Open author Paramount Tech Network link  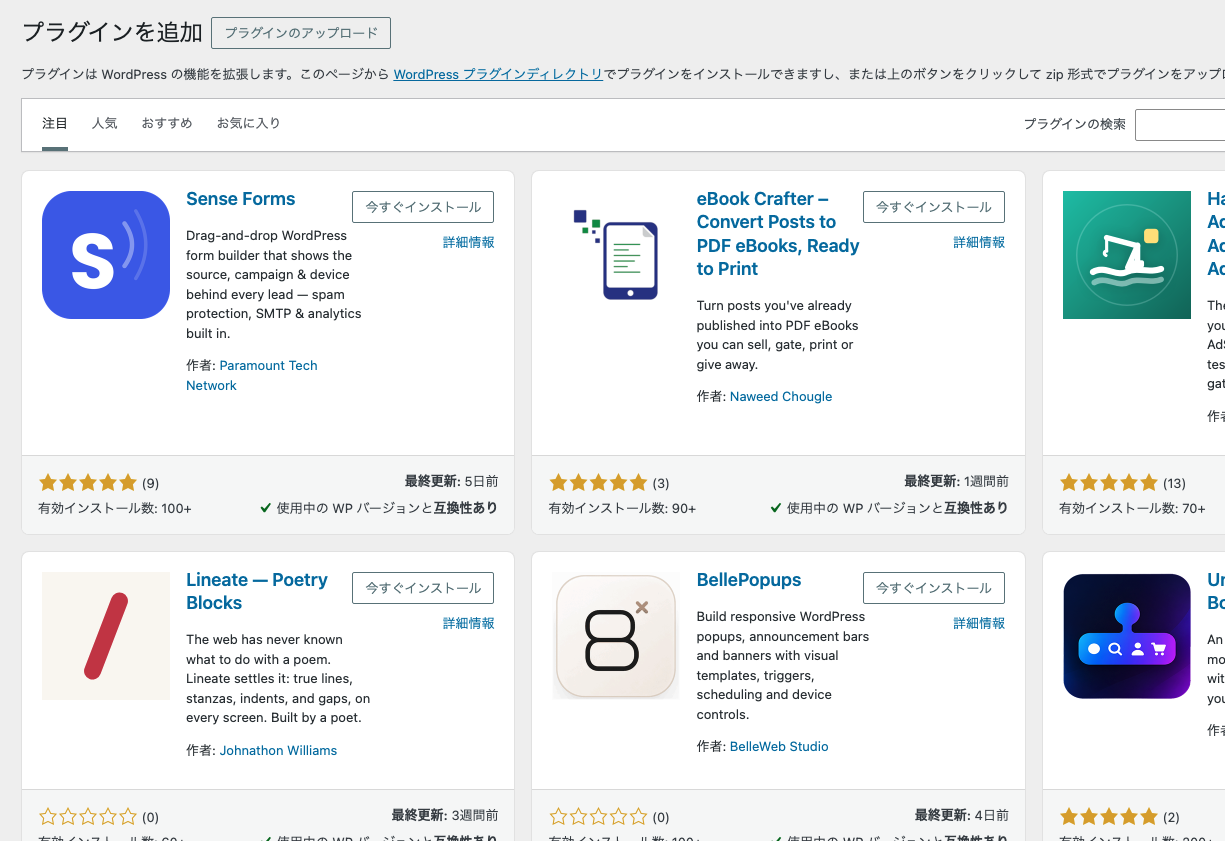click(252, 376)
